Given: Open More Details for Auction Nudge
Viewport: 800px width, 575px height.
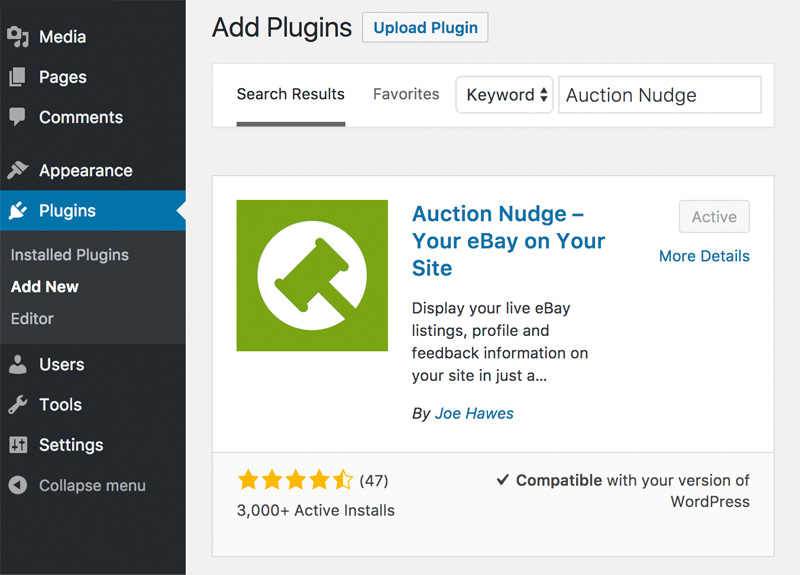Looking at the screenshot, I should [x=704, y=256].
